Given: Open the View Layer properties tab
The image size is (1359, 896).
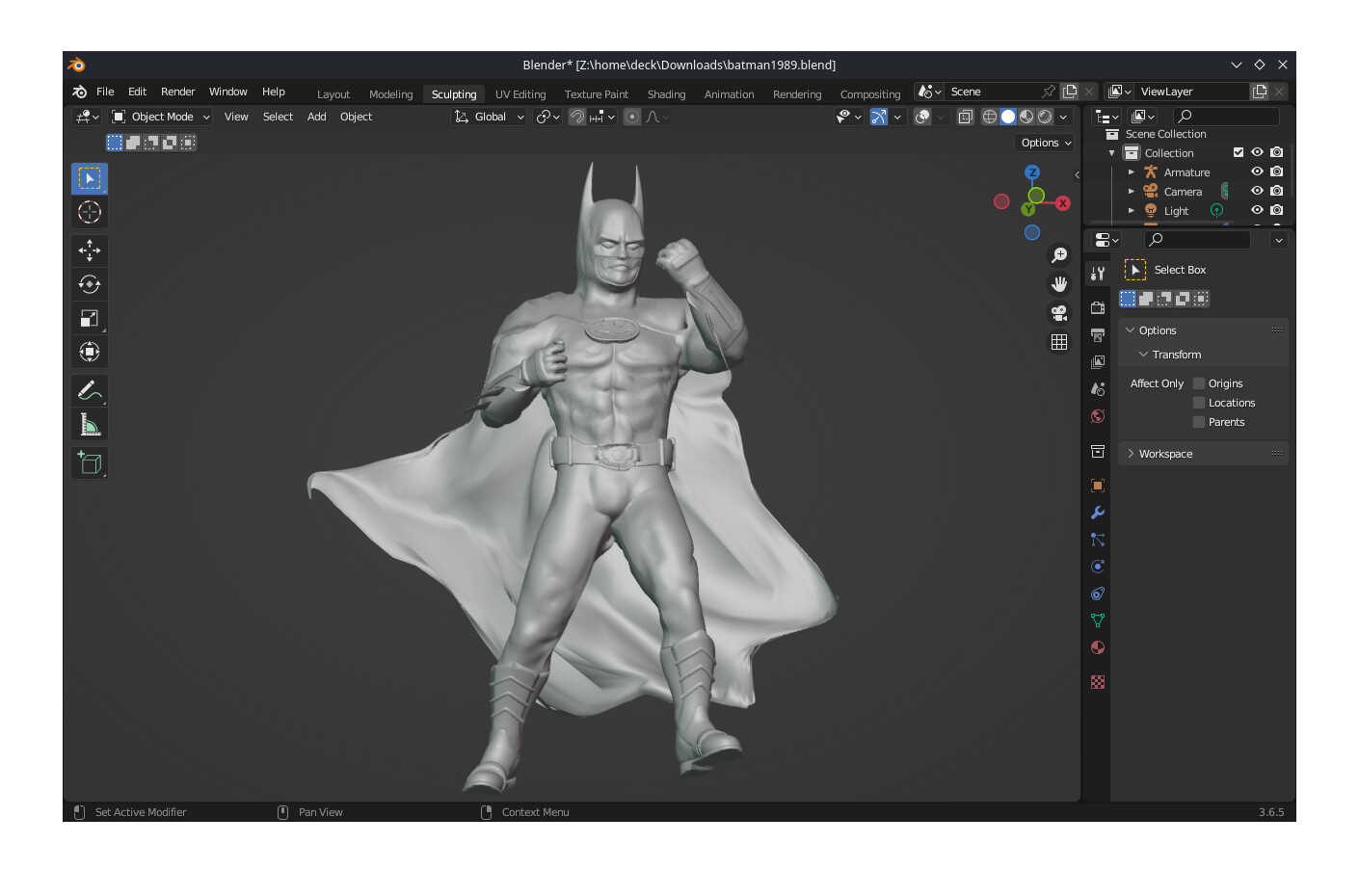Looking at the screenshot, I should point(1097,362).
